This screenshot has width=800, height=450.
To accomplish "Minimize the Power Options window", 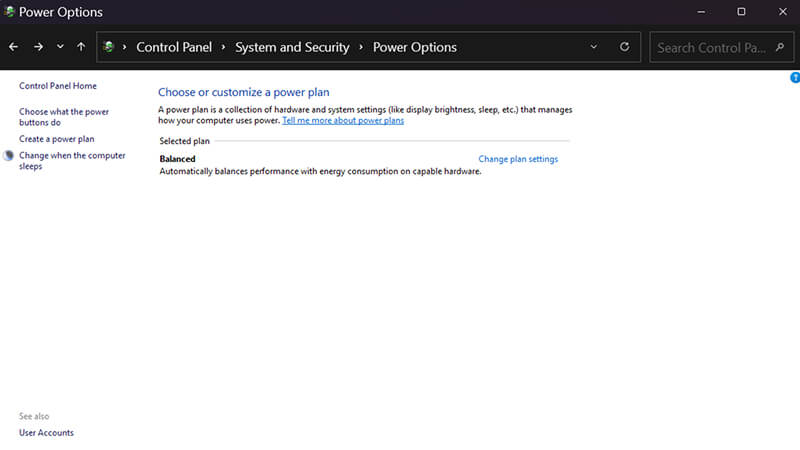I will tap(702, 12).
